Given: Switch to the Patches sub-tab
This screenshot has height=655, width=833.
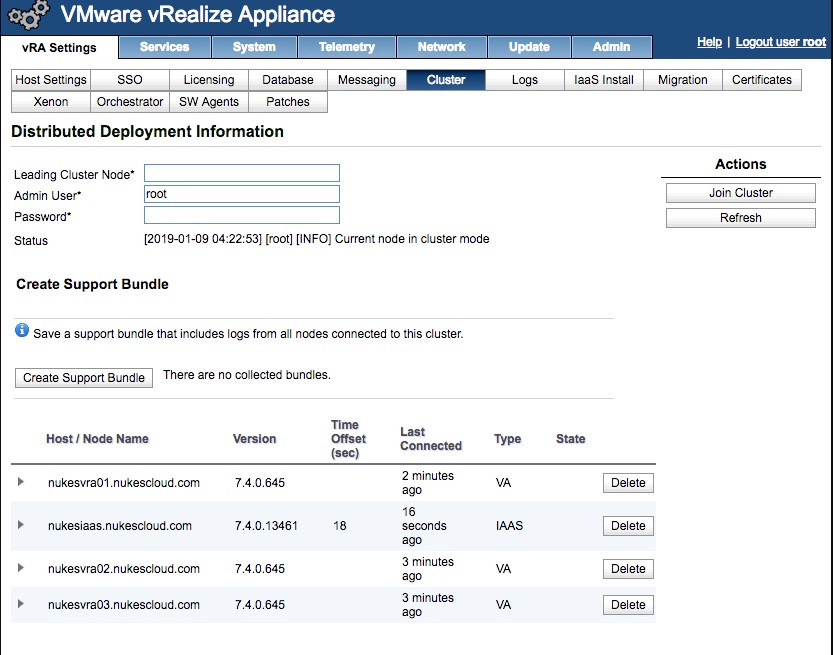Looking at the screenshot, I should [288, 102].
